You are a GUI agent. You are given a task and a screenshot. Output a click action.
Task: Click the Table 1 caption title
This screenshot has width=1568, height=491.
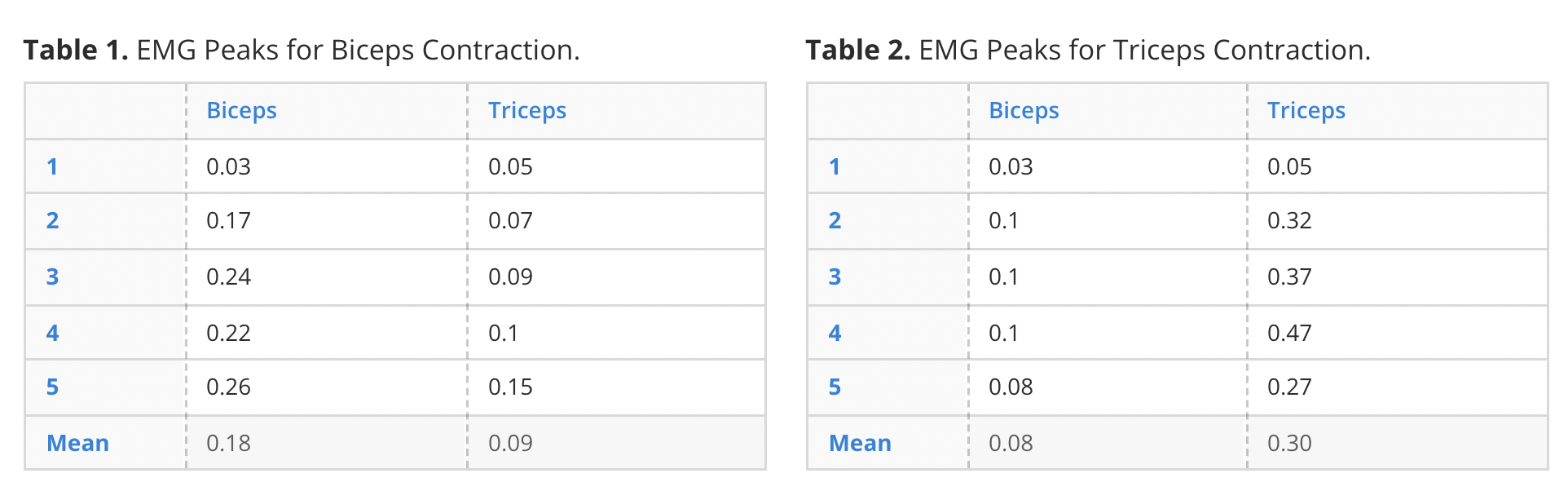click(302, 51)
